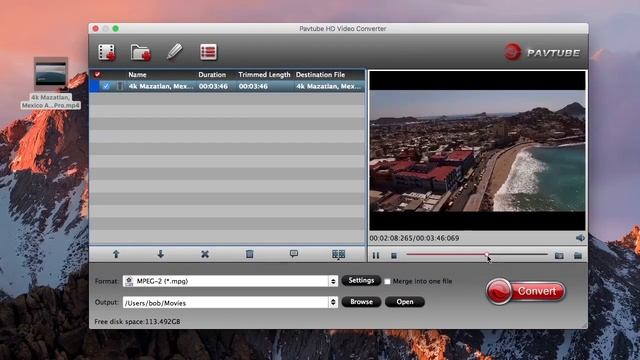Click the duration value 00:03:46
This screenshot has width=640, height=360.
(213, 86)
